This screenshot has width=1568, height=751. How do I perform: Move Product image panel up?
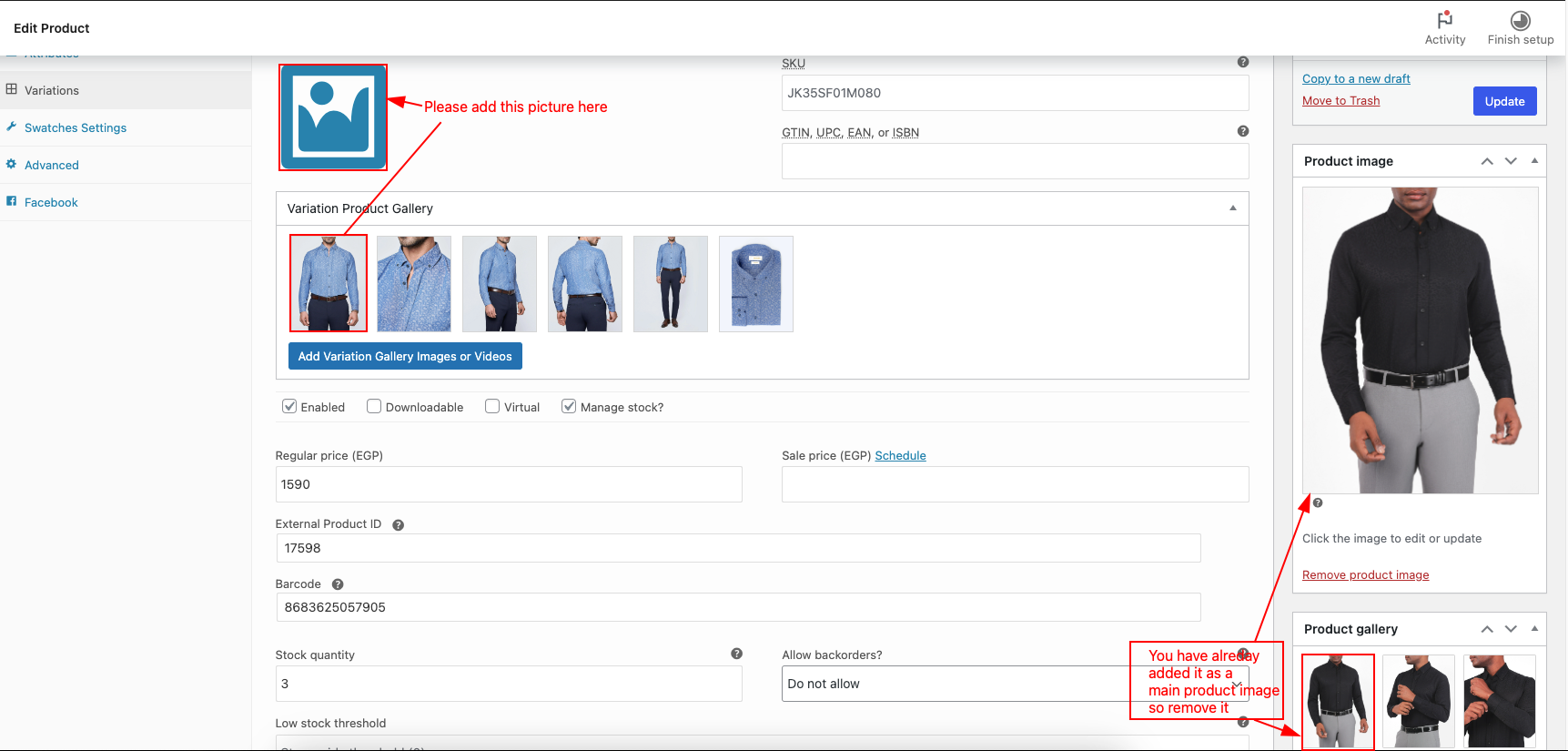(1486, 161)
